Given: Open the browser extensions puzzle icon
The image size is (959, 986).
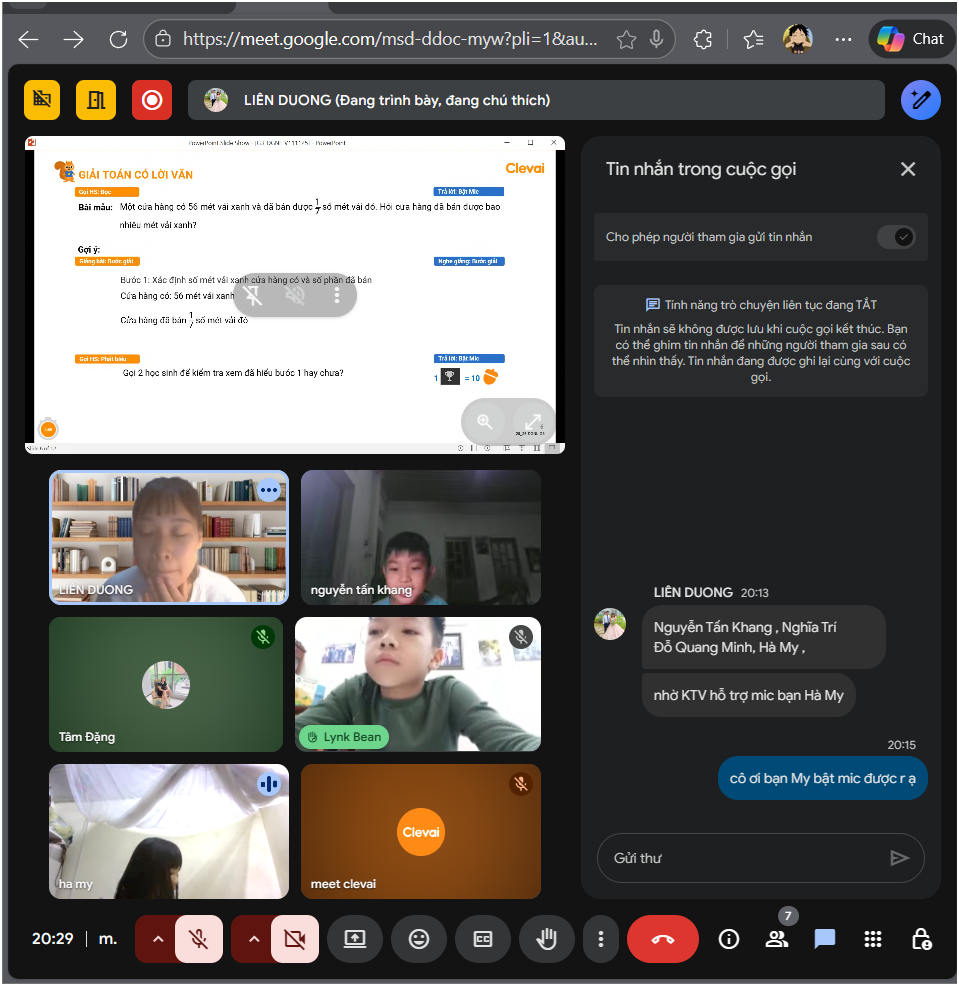Looking at the screenshot, I should coord(702,40).
